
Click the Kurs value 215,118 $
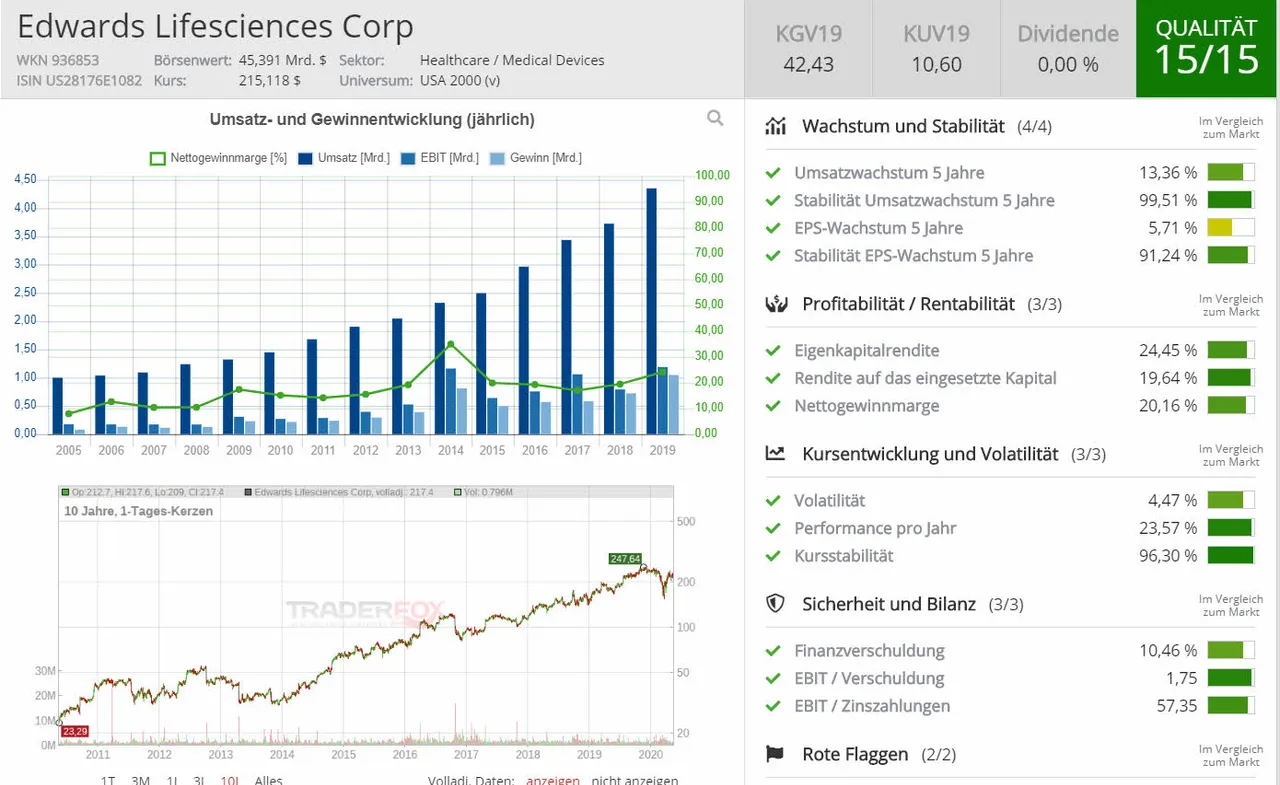pyautogui.click(x=270, y=80)
